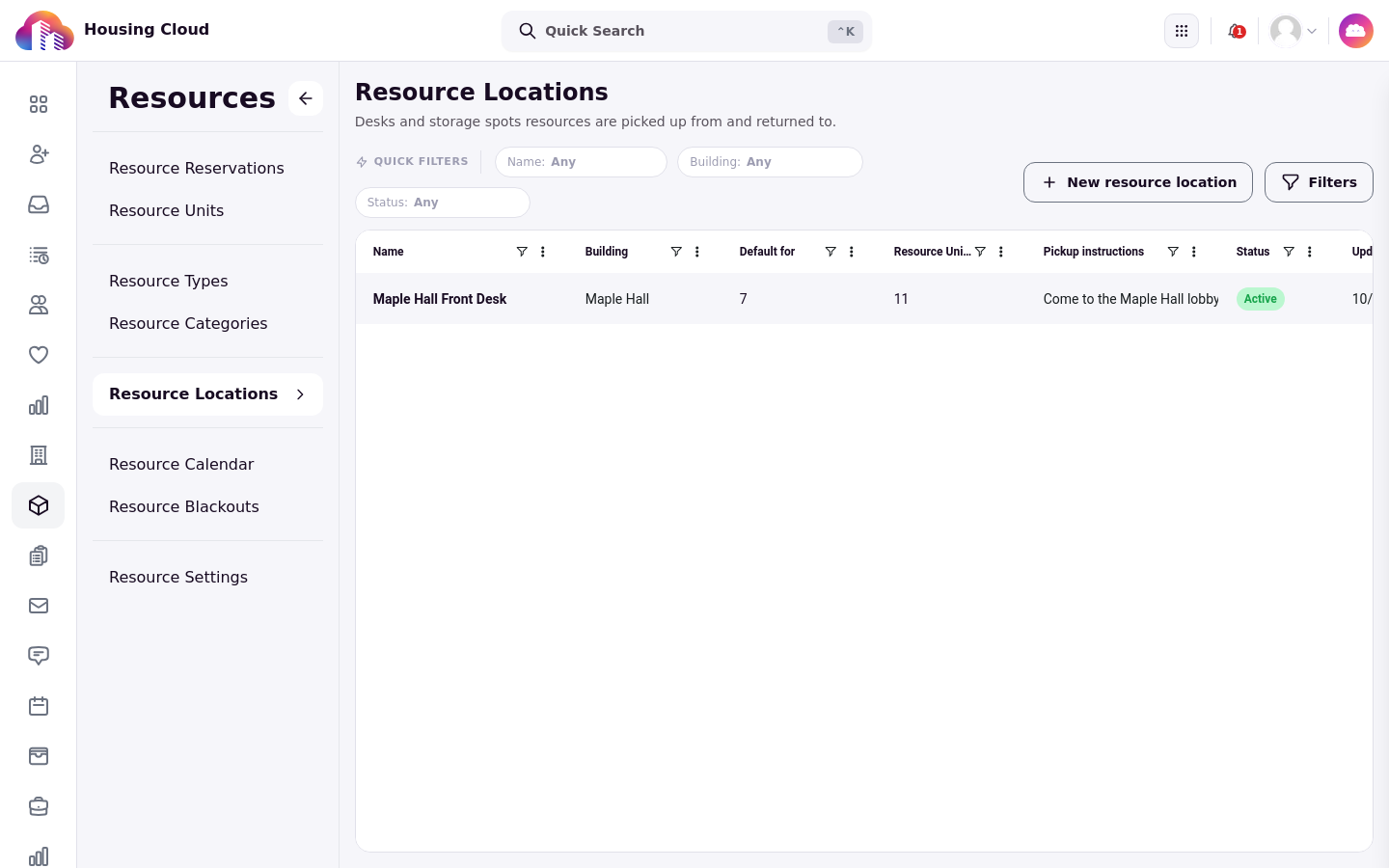This screenshot has height=868, width=1389.
Task: Open the clipboard icon in sidebar
Action: coord(39,556)
